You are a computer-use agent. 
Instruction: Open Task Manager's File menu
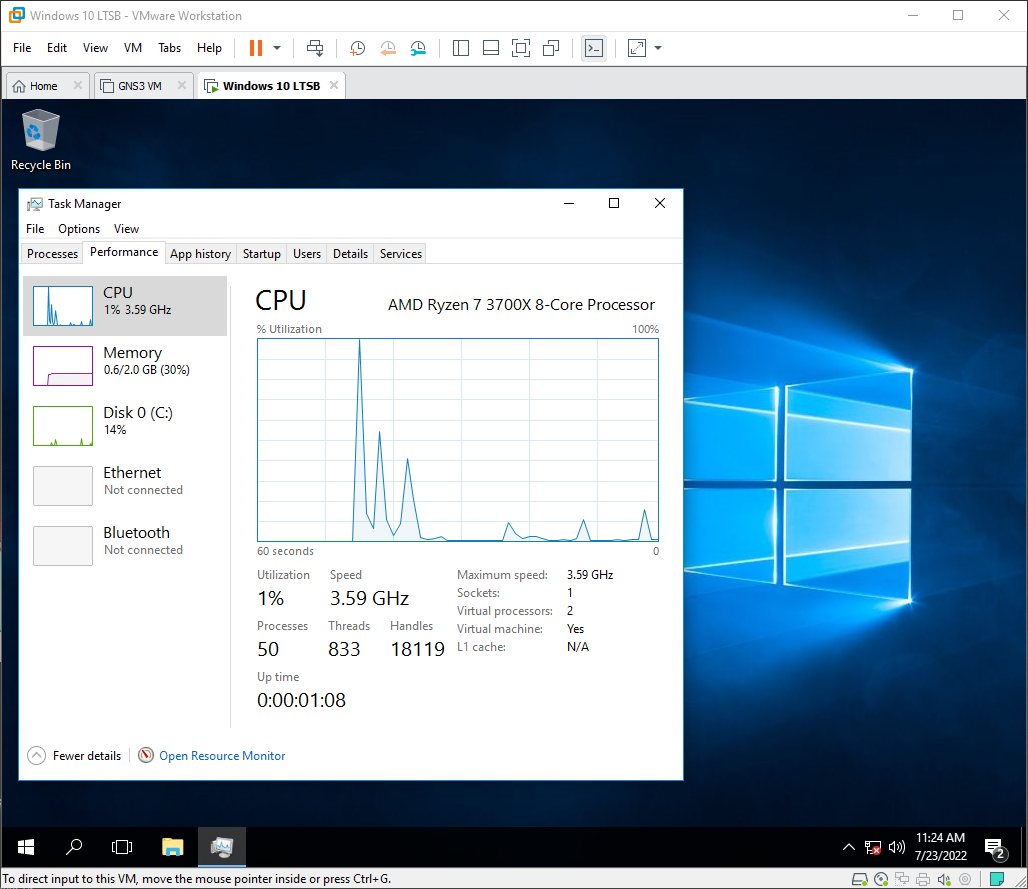pyautogui.click(x=35, y=229)
